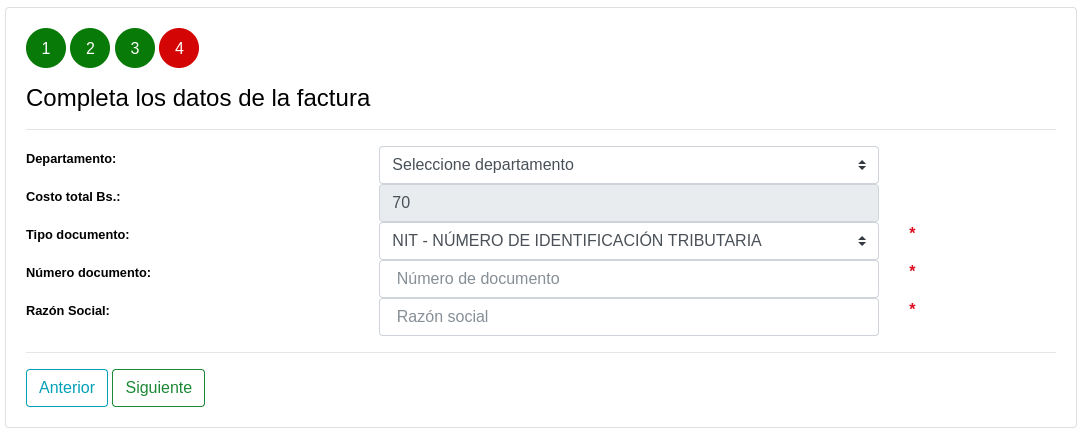The image size is (1081, 434).
Task: Expand the NIT document type dropdown
Action: point(628,241)
